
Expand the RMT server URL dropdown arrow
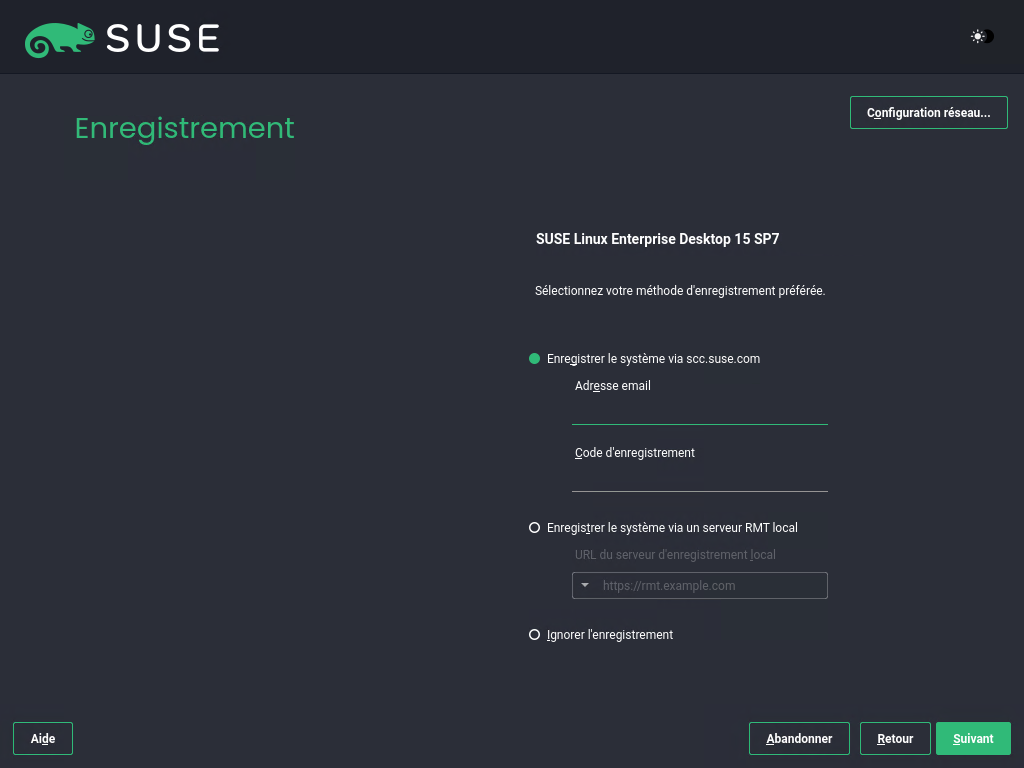click(585, 585)
